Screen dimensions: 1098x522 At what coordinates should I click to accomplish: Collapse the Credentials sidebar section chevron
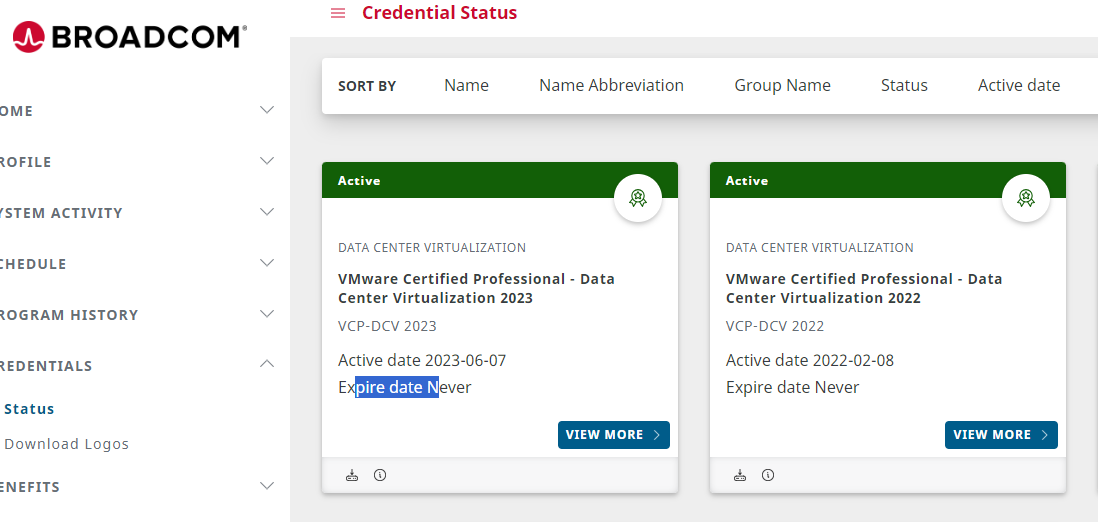coord(267,364)
